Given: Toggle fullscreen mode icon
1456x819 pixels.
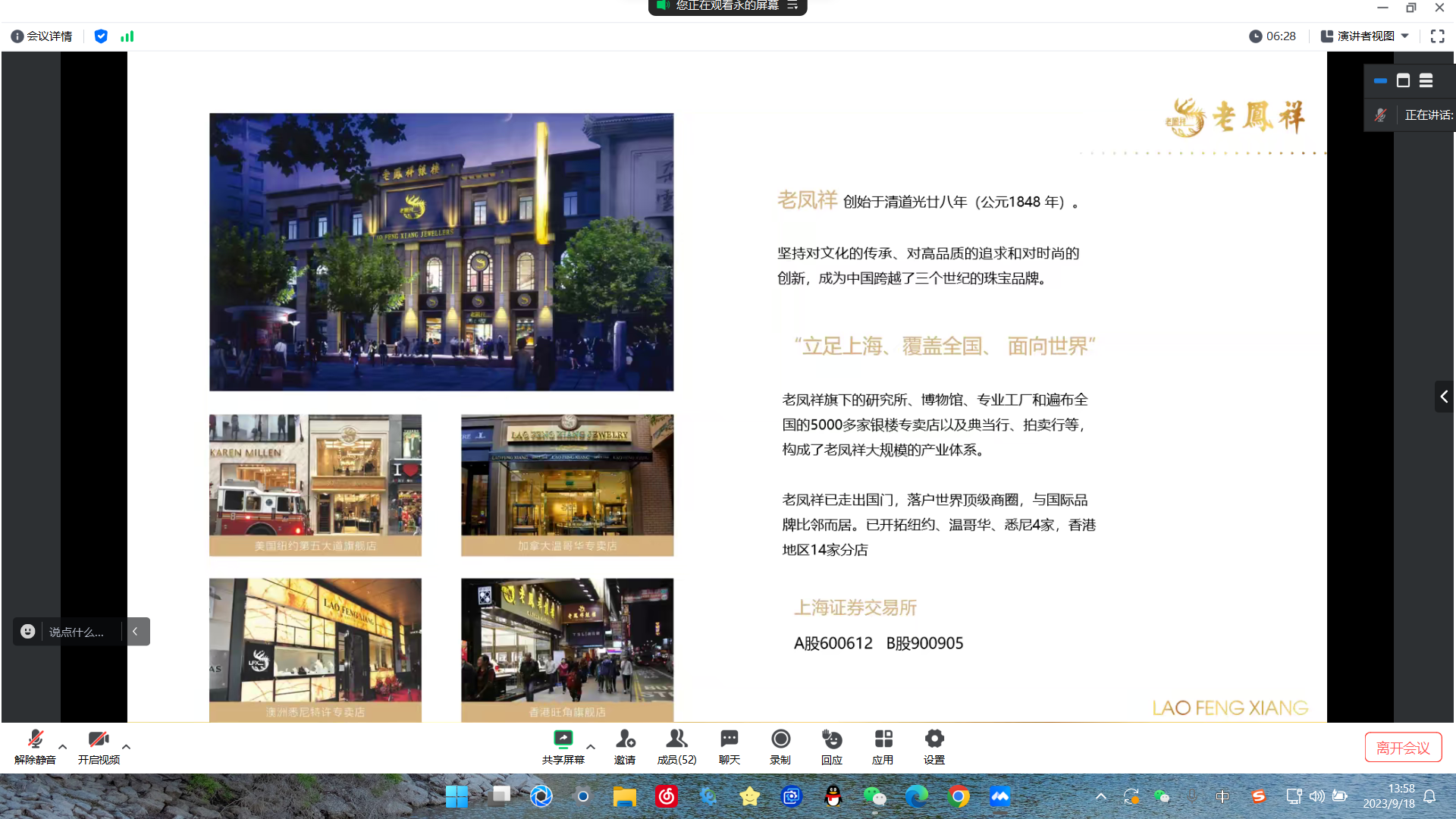Looking at the screenshot, I should coord(1437,36).
